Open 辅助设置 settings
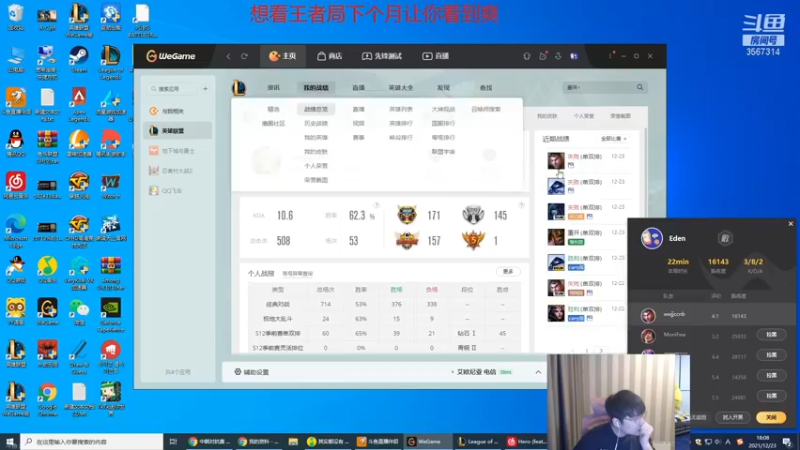 tap(252, 372)
